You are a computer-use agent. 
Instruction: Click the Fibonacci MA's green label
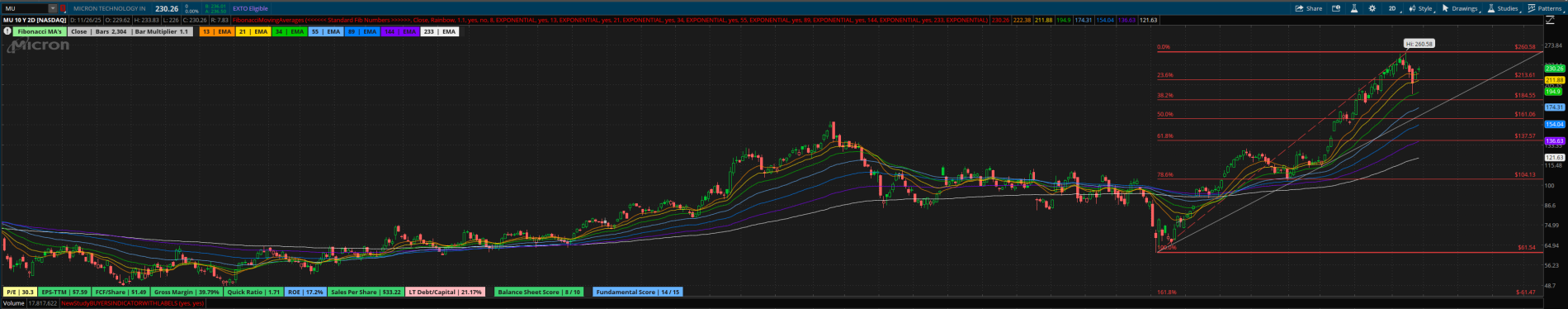pyautogui.click(x=40, y=31)
